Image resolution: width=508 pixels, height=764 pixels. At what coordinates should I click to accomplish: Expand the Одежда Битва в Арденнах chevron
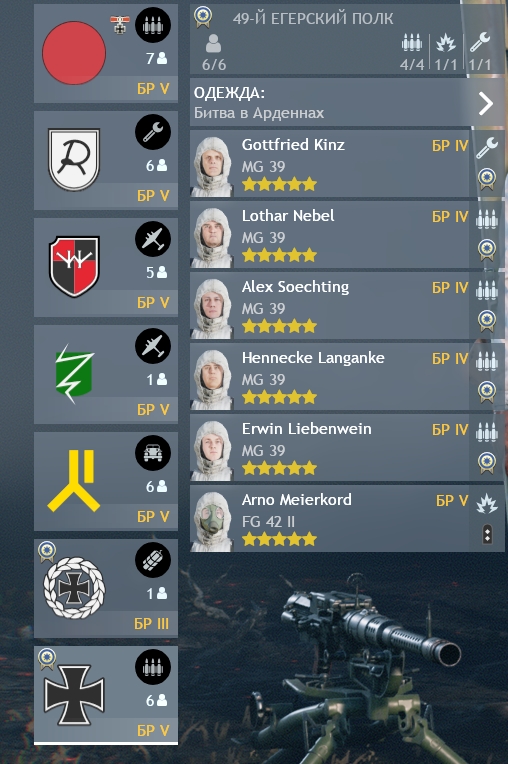pos(485,103)
